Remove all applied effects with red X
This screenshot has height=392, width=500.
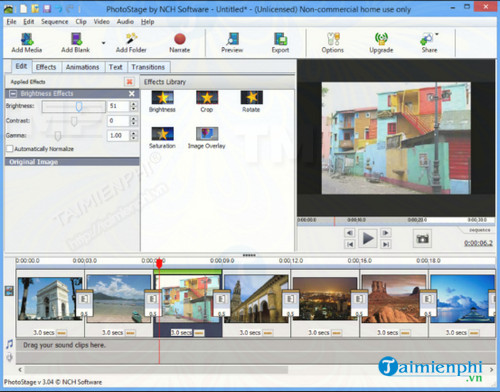point(129,82)
